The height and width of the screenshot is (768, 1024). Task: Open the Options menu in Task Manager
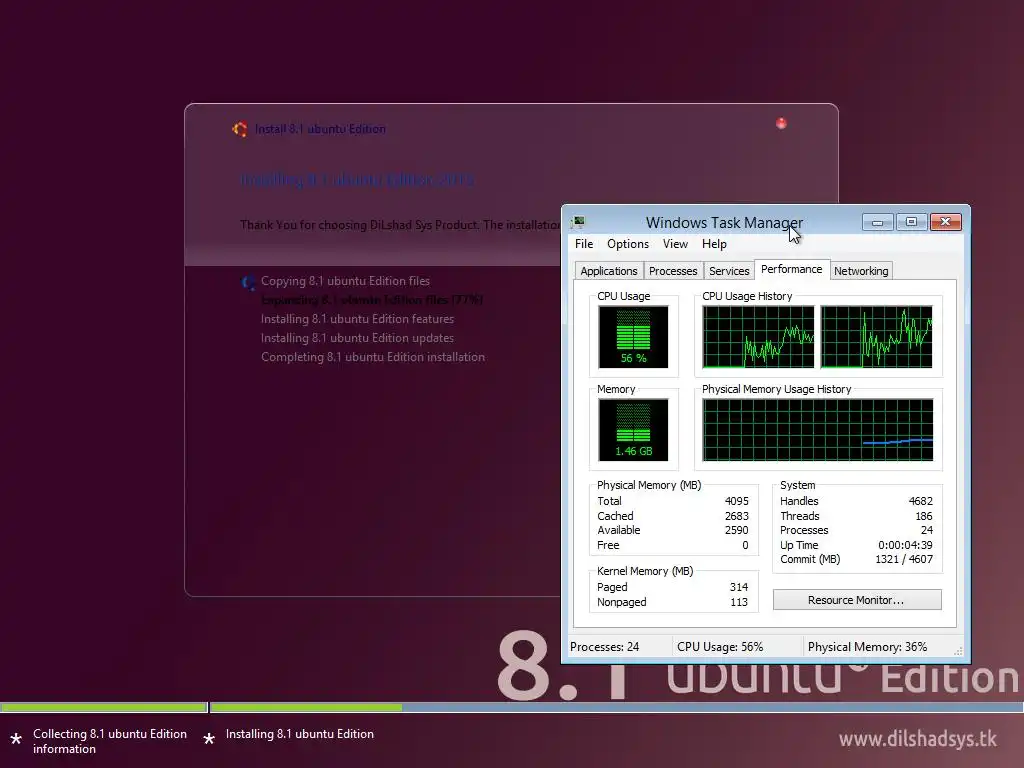pyautogui.click(x=628, y=244)
